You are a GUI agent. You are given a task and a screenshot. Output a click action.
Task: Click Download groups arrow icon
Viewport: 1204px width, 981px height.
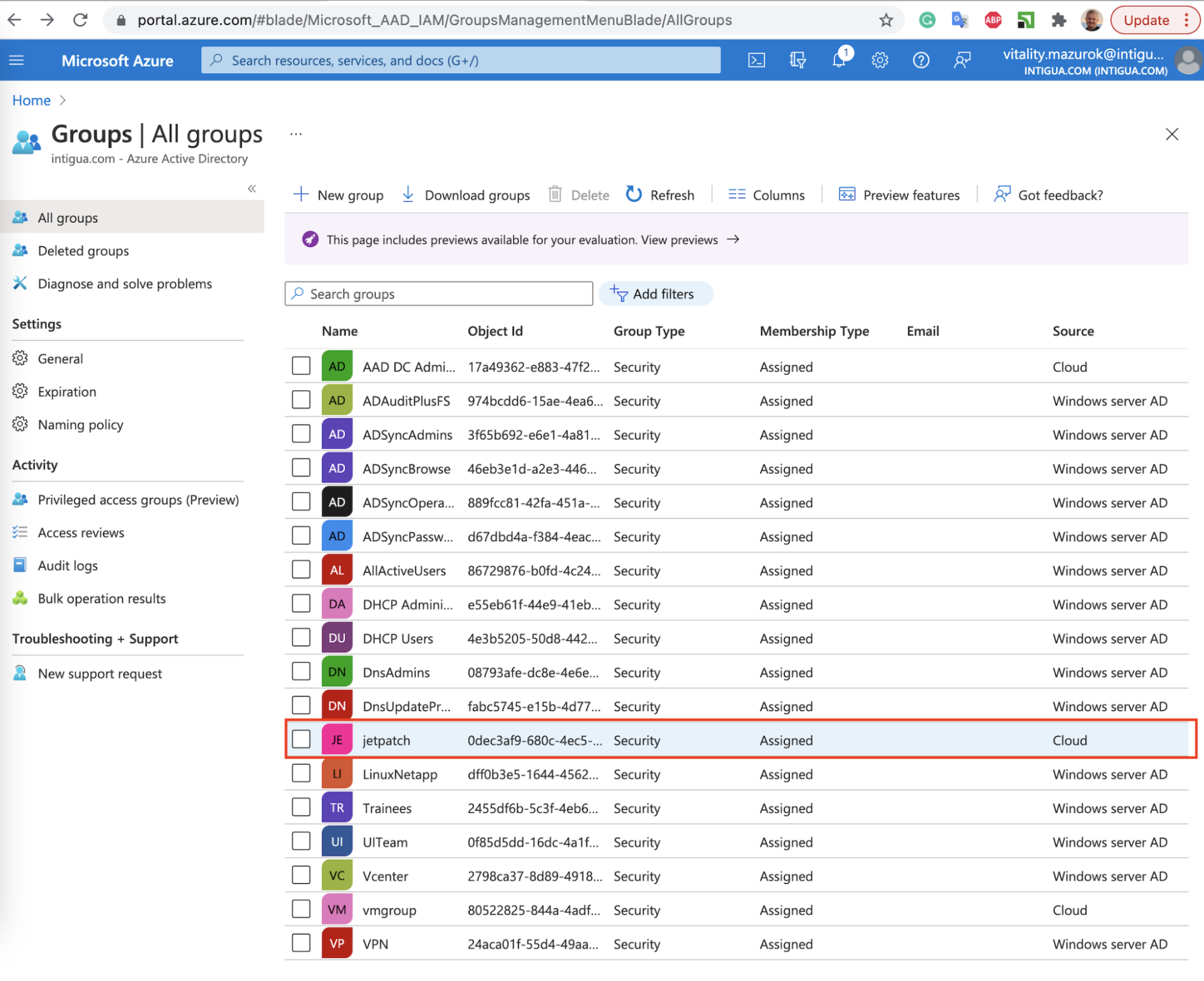[x=408, y=195]
